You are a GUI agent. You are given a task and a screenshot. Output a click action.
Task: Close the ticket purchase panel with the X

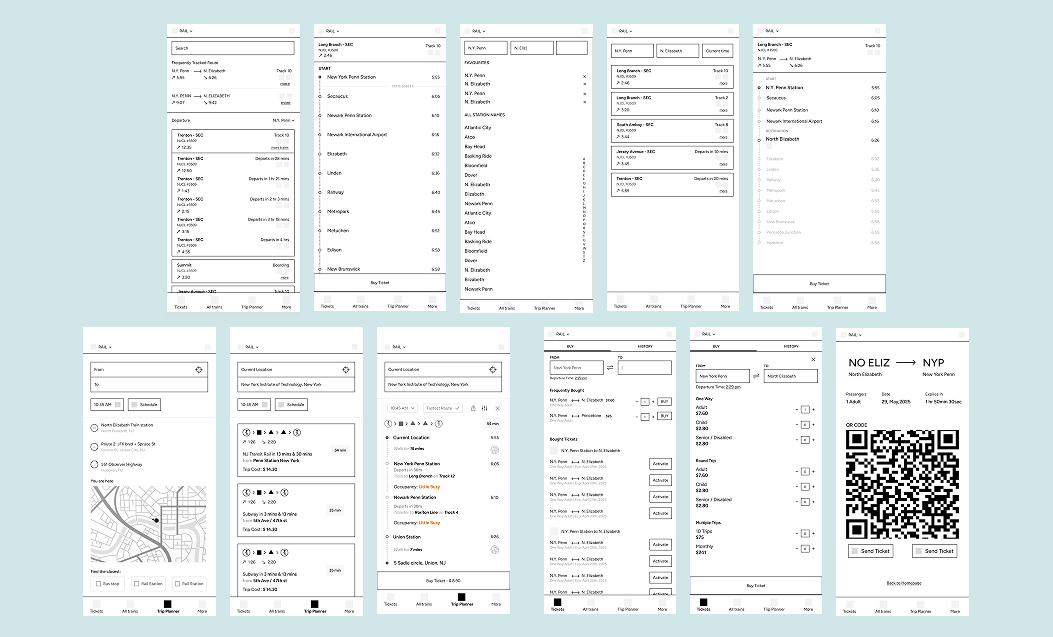(813, 359)
